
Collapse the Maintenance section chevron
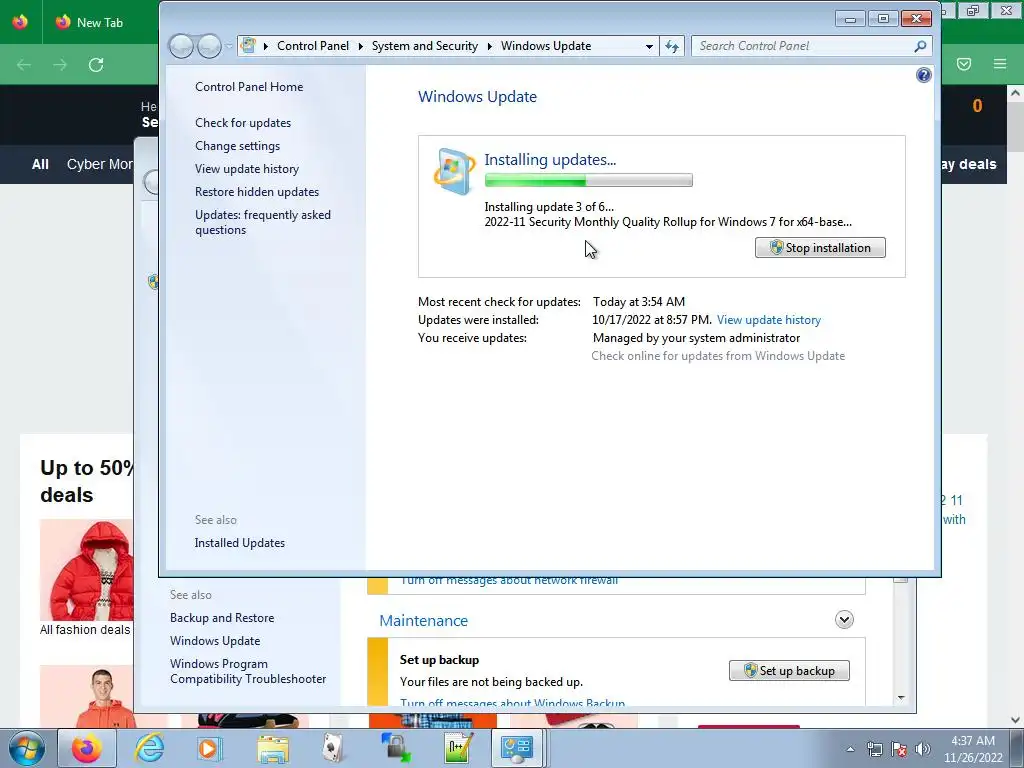tap(844, 620)
